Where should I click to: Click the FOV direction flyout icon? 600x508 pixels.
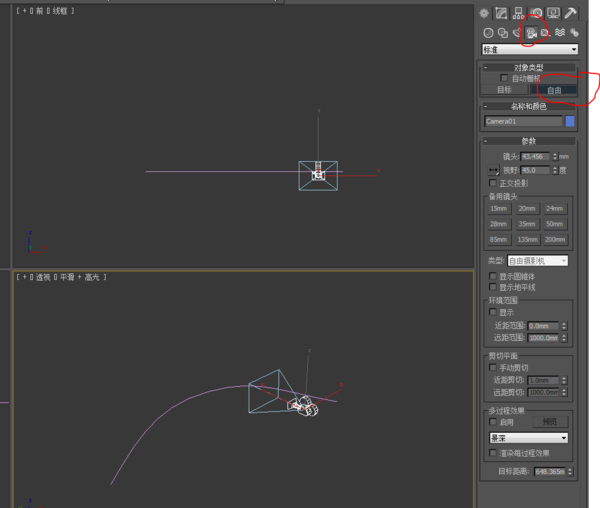[494, 170]
